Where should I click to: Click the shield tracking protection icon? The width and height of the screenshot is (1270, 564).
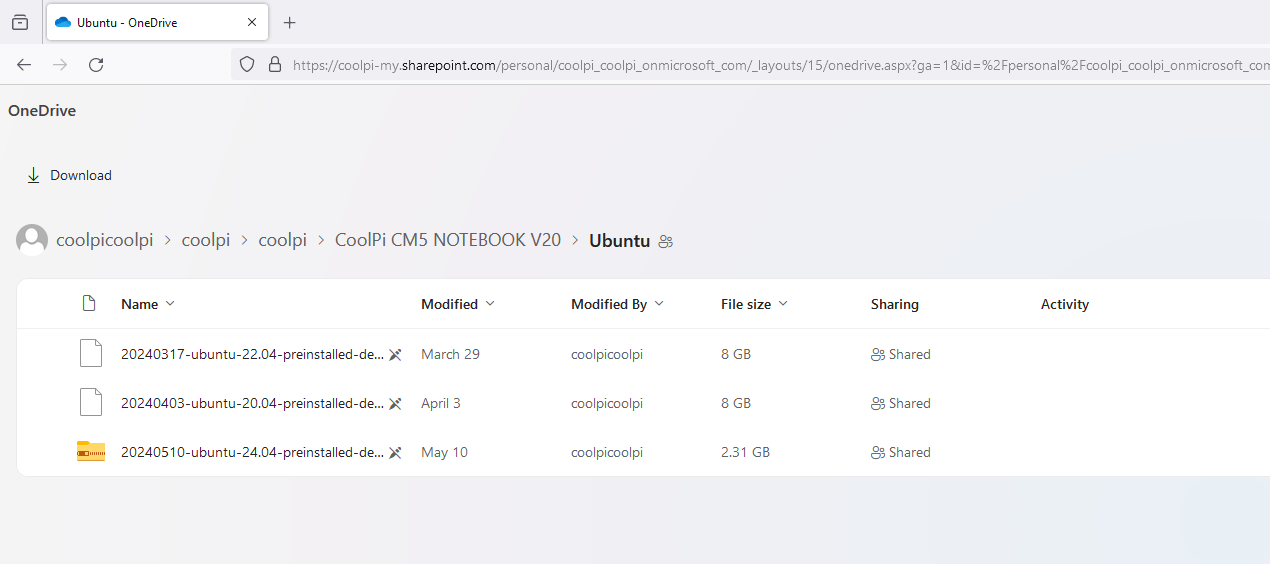(x=247, y=65)
